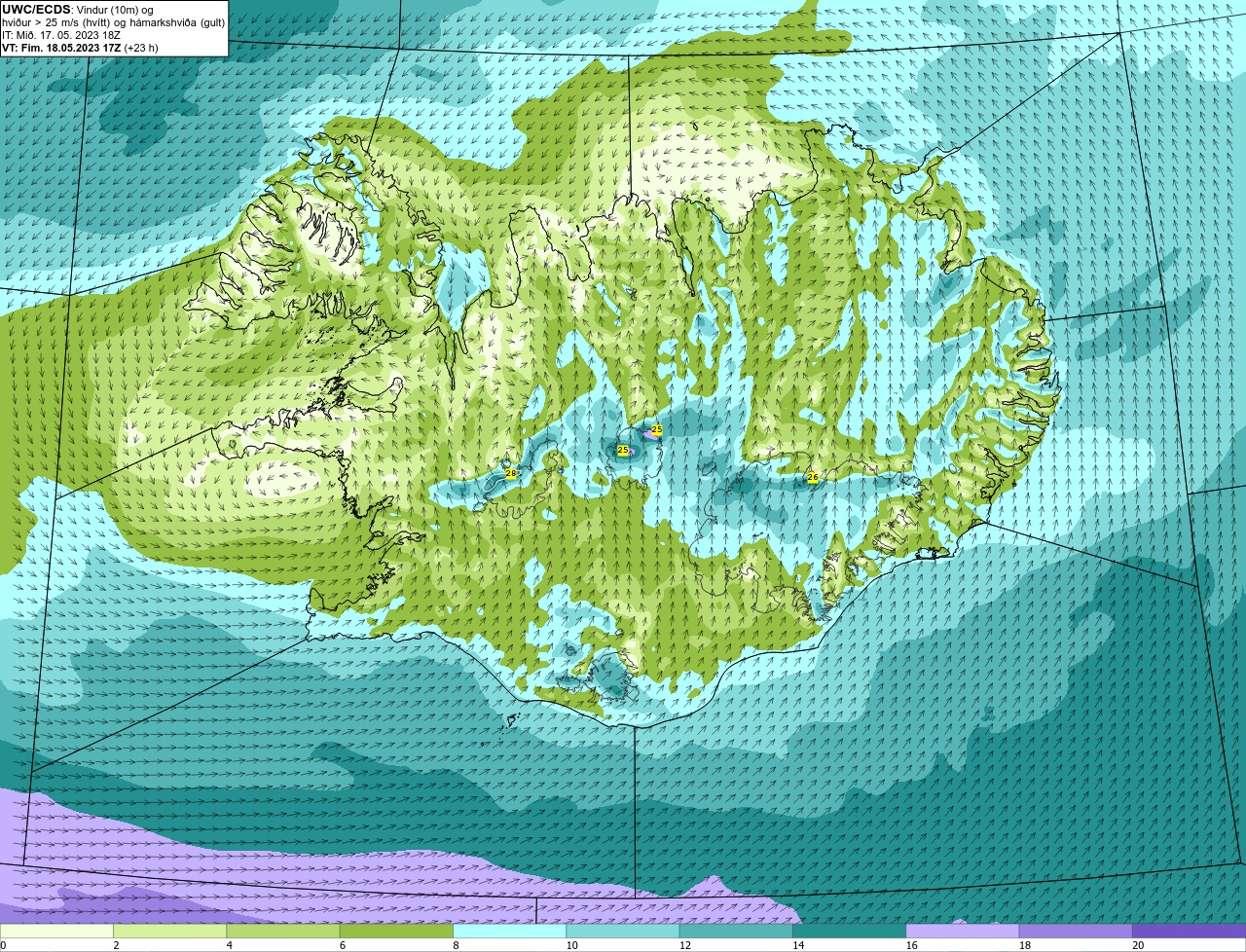Click legend scale value 8
This screenshot has width=1246, height=952.
pos(455,945)
